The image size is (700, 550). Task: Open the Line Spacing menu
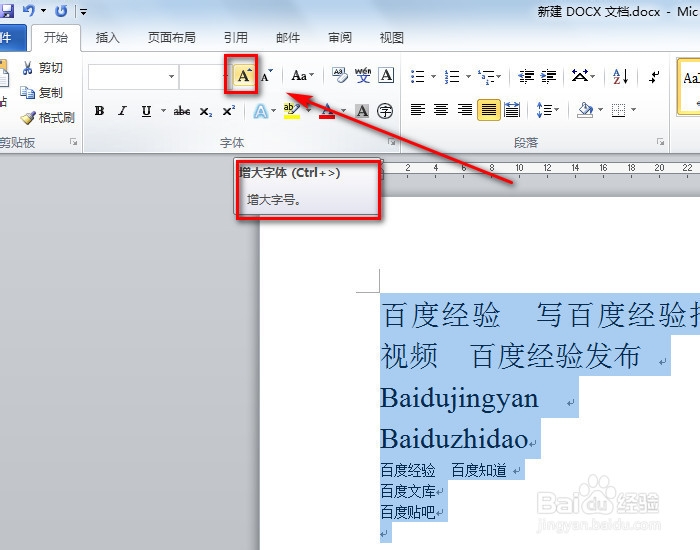click(x=547, y=109)
